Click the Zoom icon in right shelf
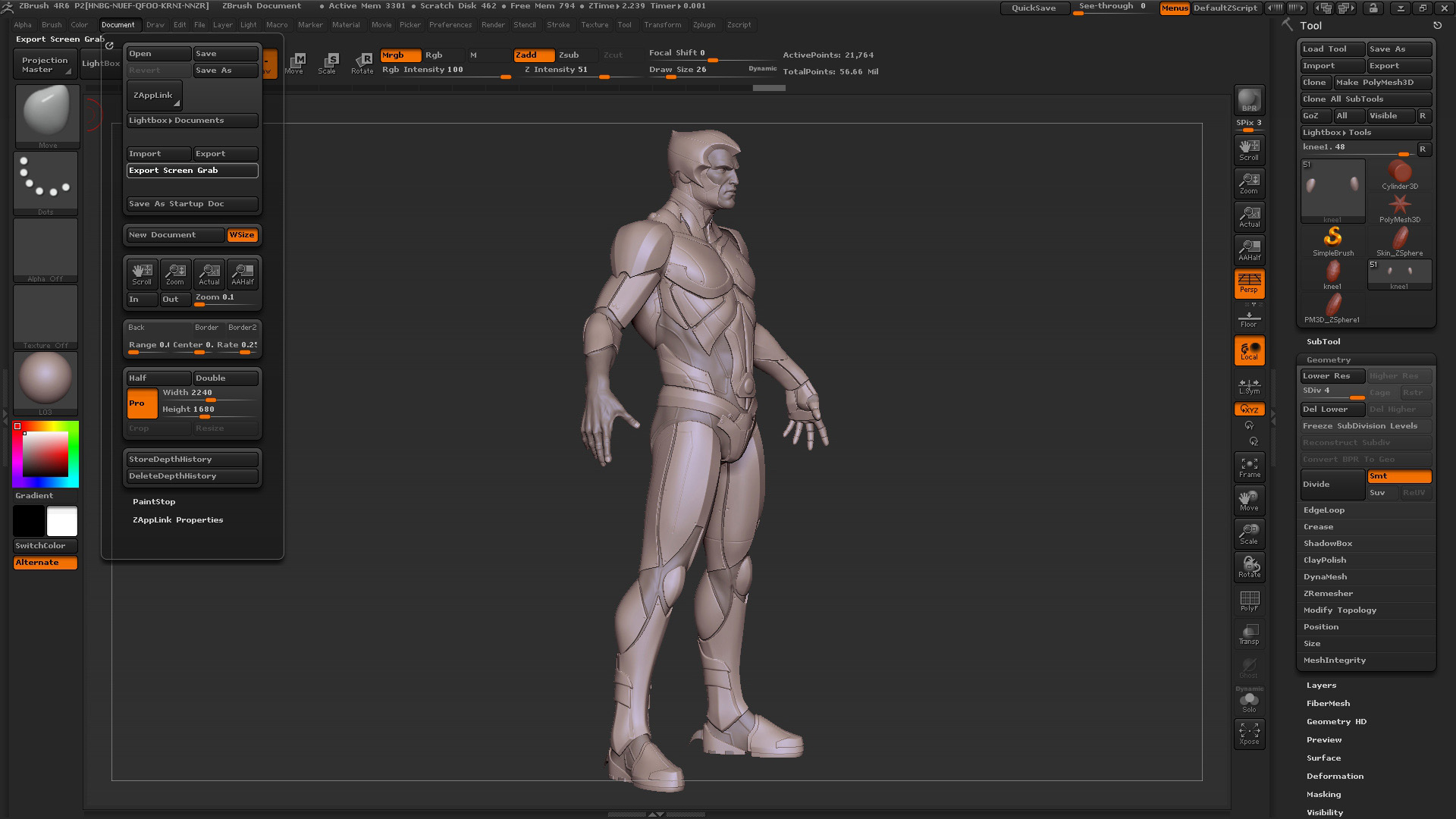Image resolution: width=1456 pixels, height=819 pixels. click(x=1249, y=183)
